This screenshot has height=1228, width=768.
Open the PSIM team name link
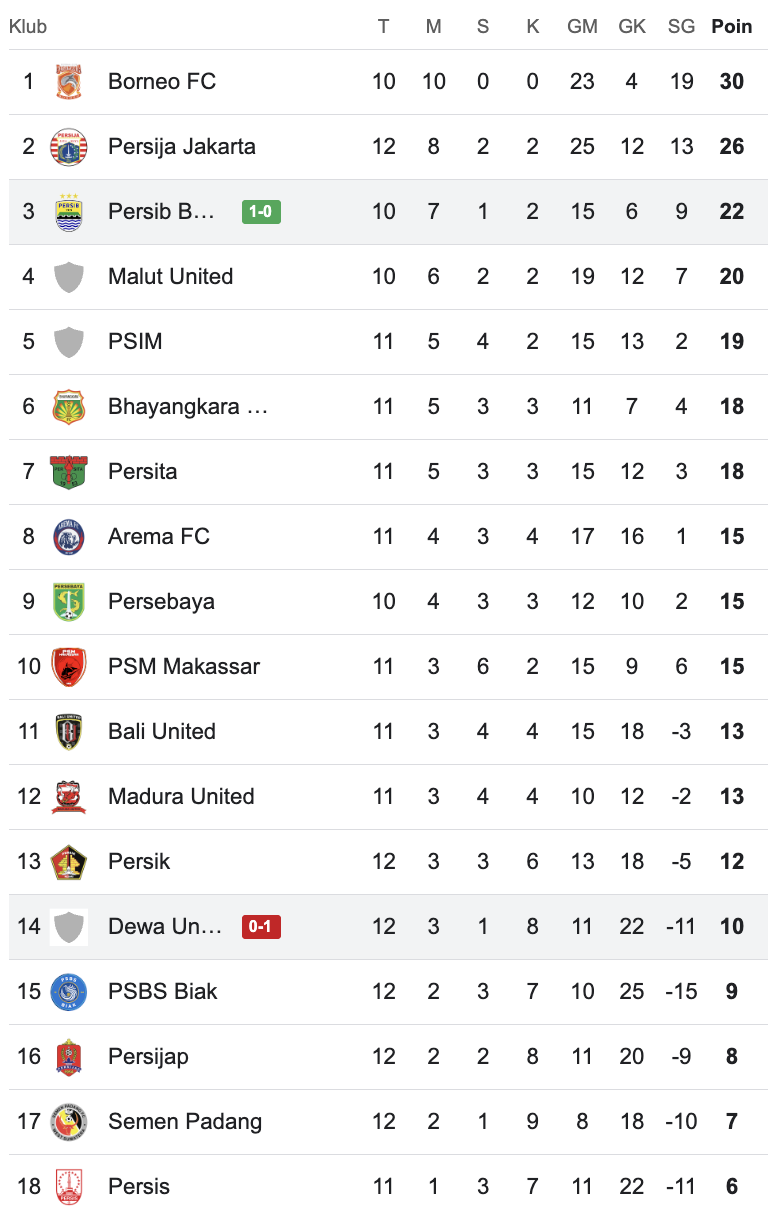coord(135,341)
